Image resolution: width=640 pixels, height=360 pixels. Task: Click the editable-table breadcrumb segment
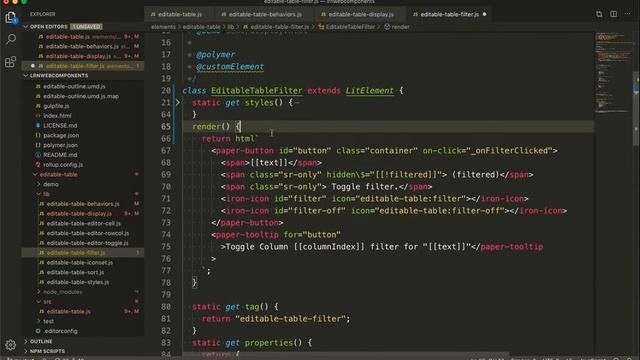(201, 27)
